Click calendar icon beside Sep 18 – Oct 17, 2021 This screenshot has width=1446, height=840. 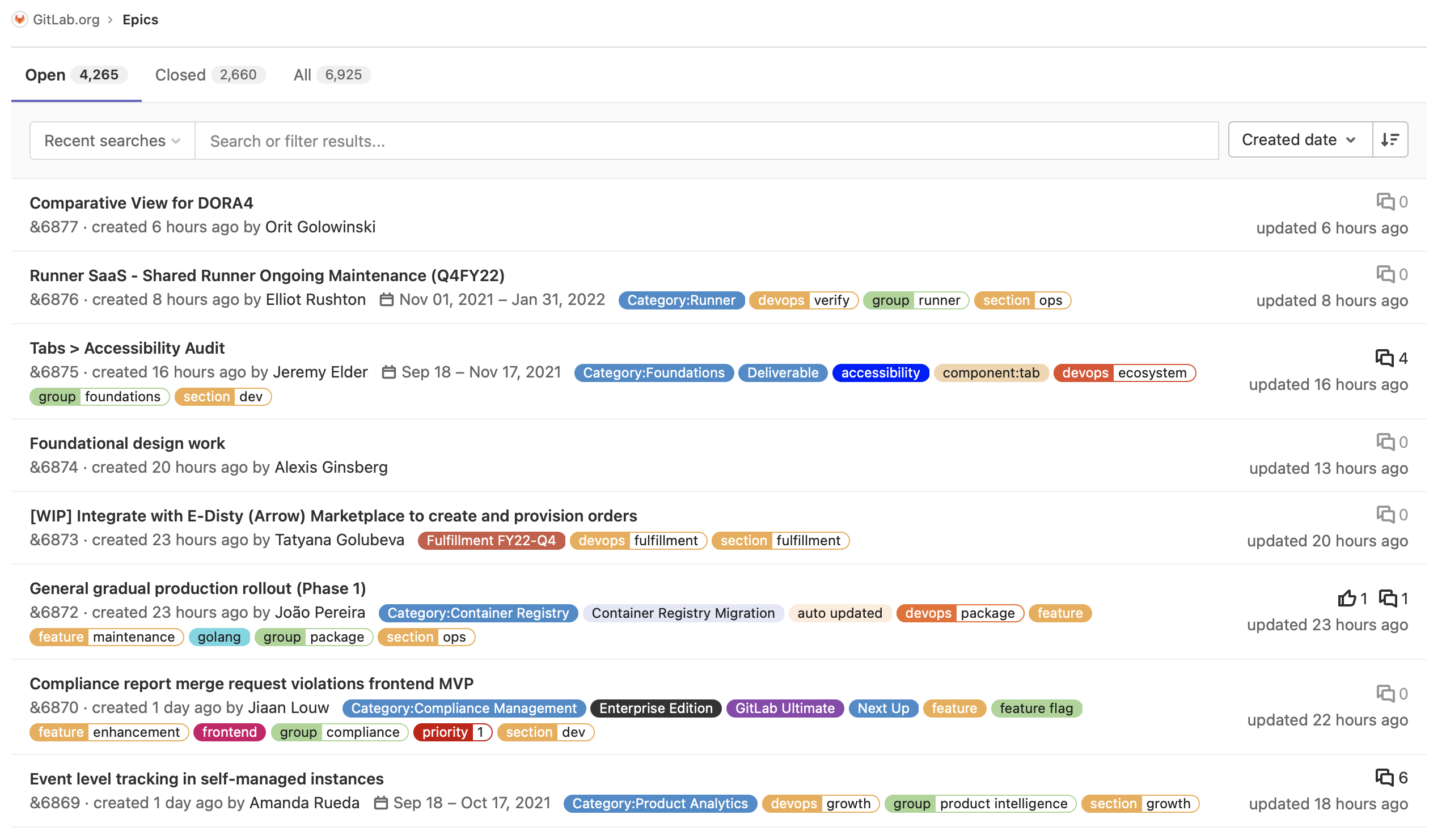tap(380, 802)
